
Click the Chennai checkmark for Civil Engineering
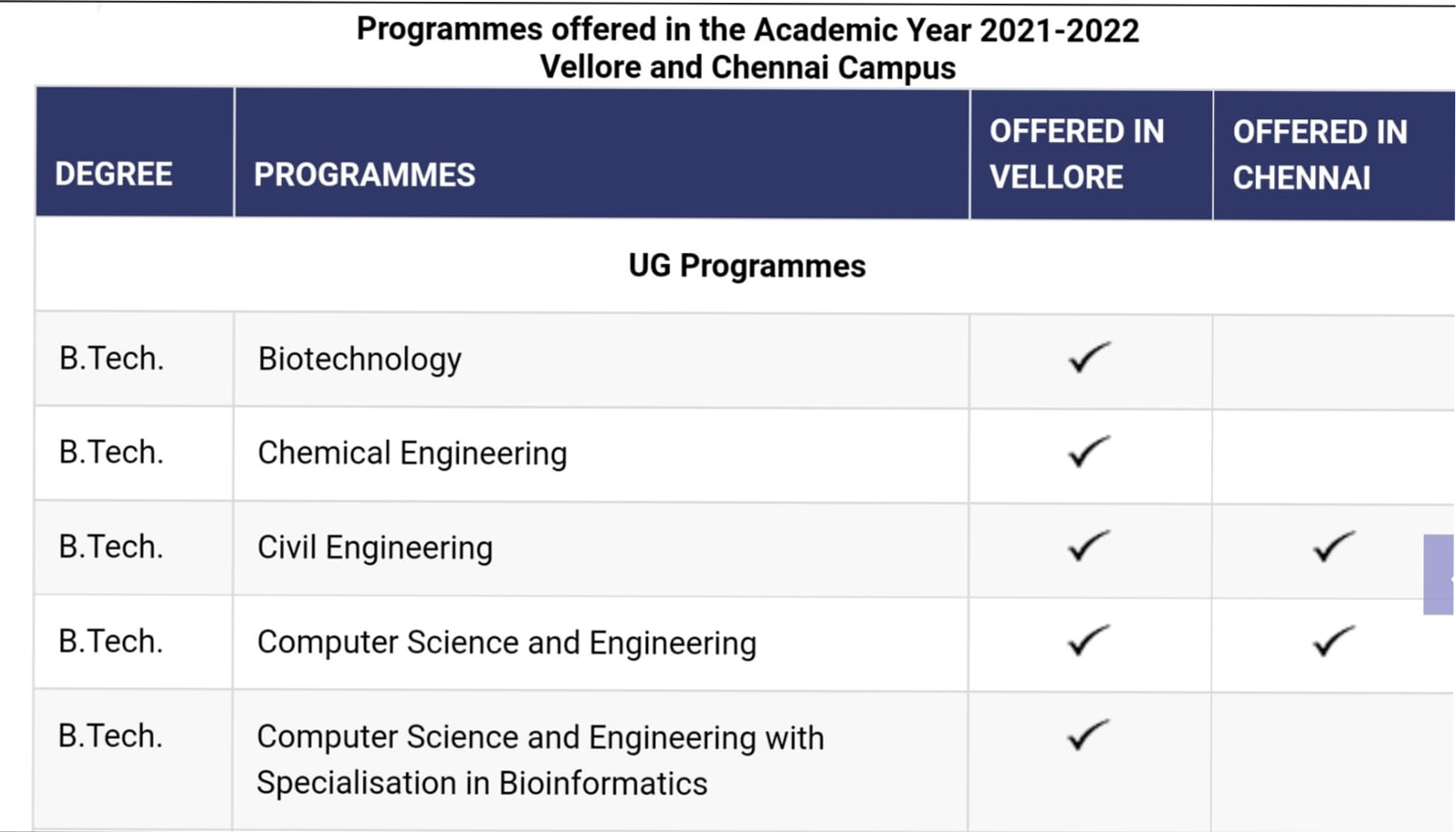1334,547
